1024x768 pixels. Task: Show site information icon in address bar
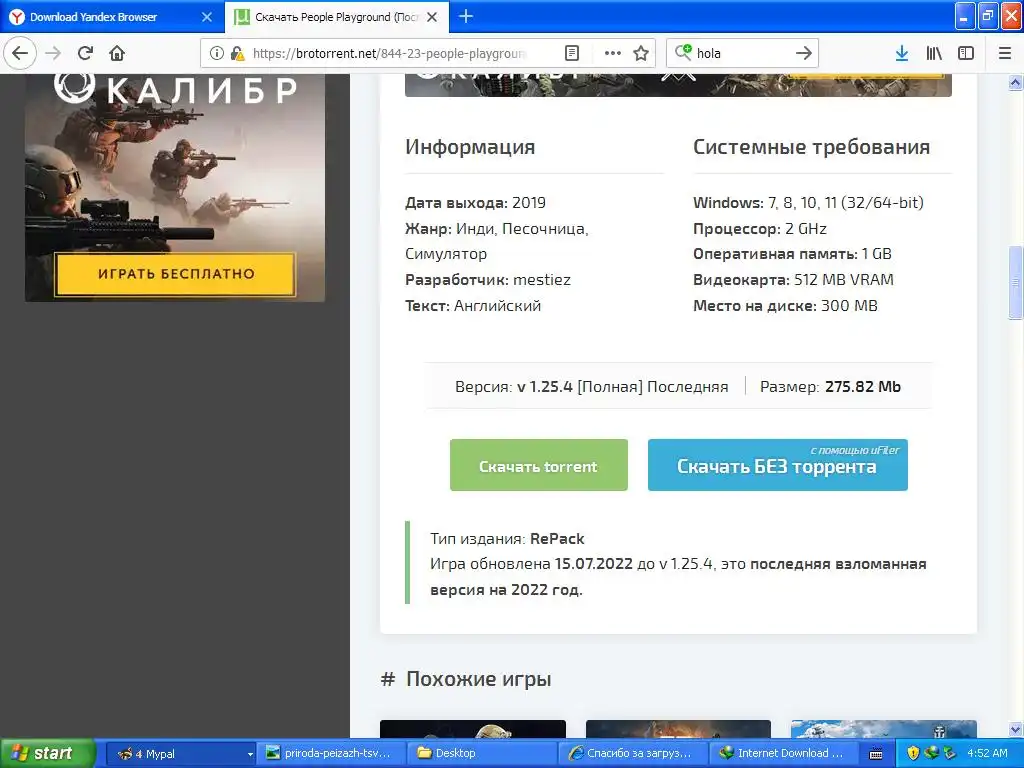click(216, 54)
